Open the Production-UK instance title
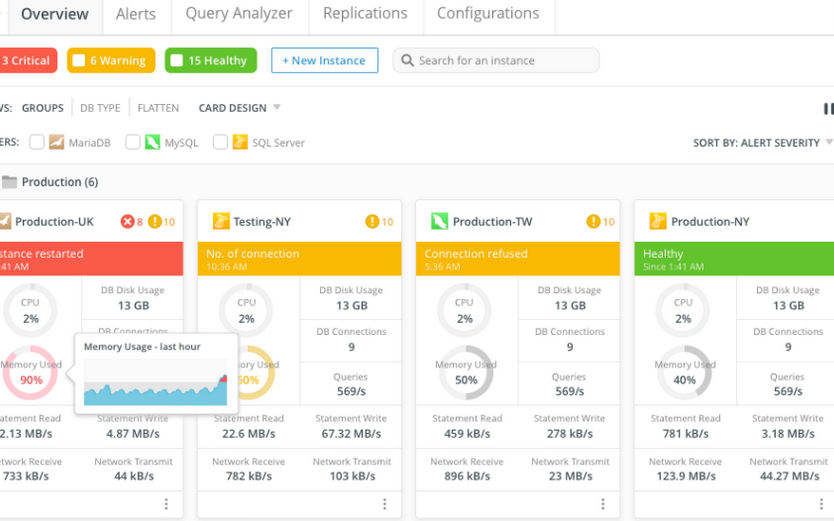This screenshot has width=834, height=521. 54,222
